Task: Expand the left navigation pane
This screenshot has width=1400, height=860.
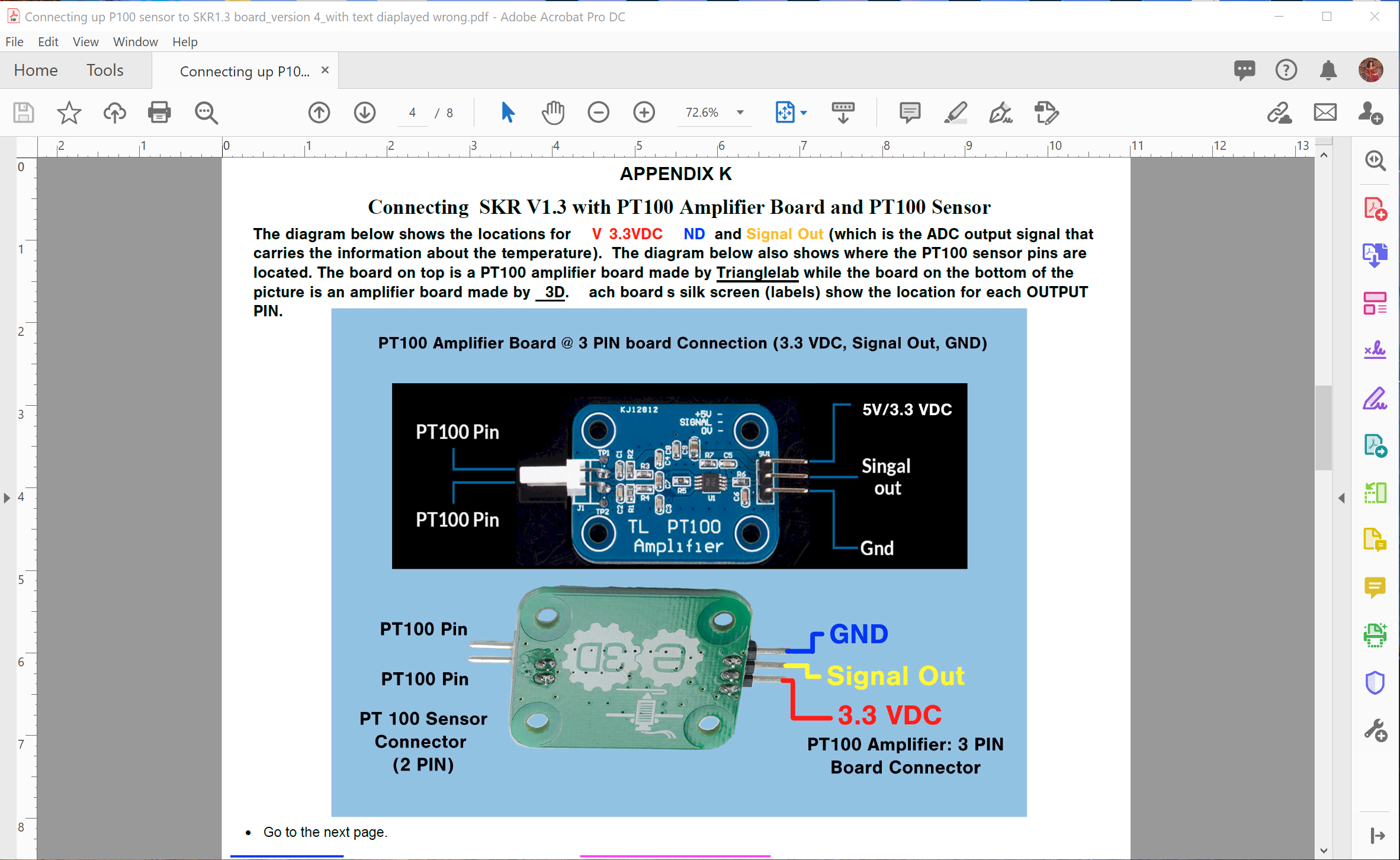Action: (x=7, y=498)
